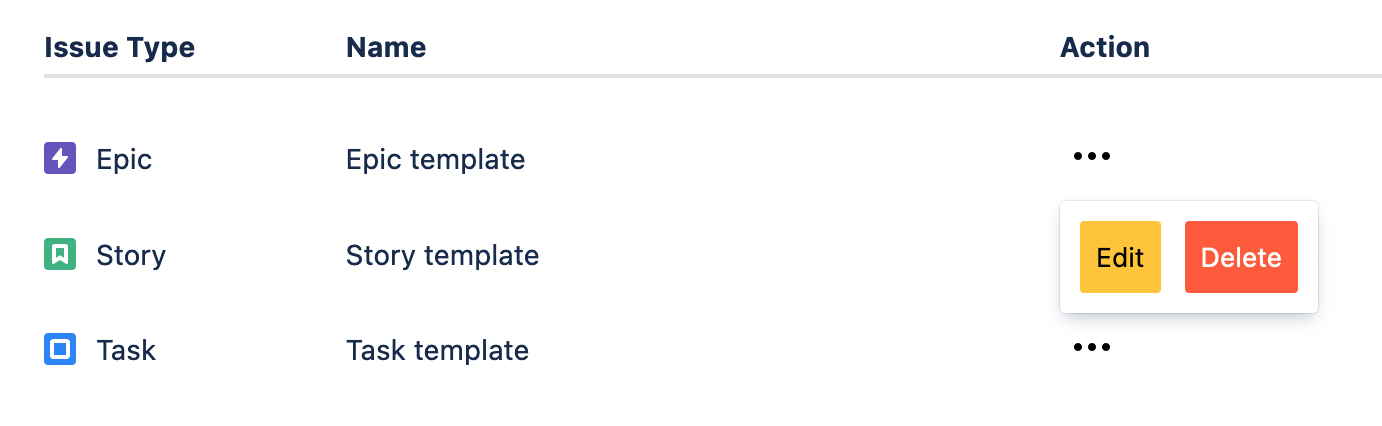Image resolution: width=1382 pixels, height=426 pixels.
Task: Click the Name column header
Action: [x=385, y=47]
